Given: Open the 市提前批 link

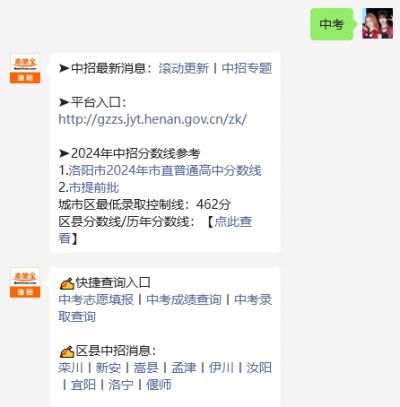Looking at the screenshot, I should click(94, 187).
